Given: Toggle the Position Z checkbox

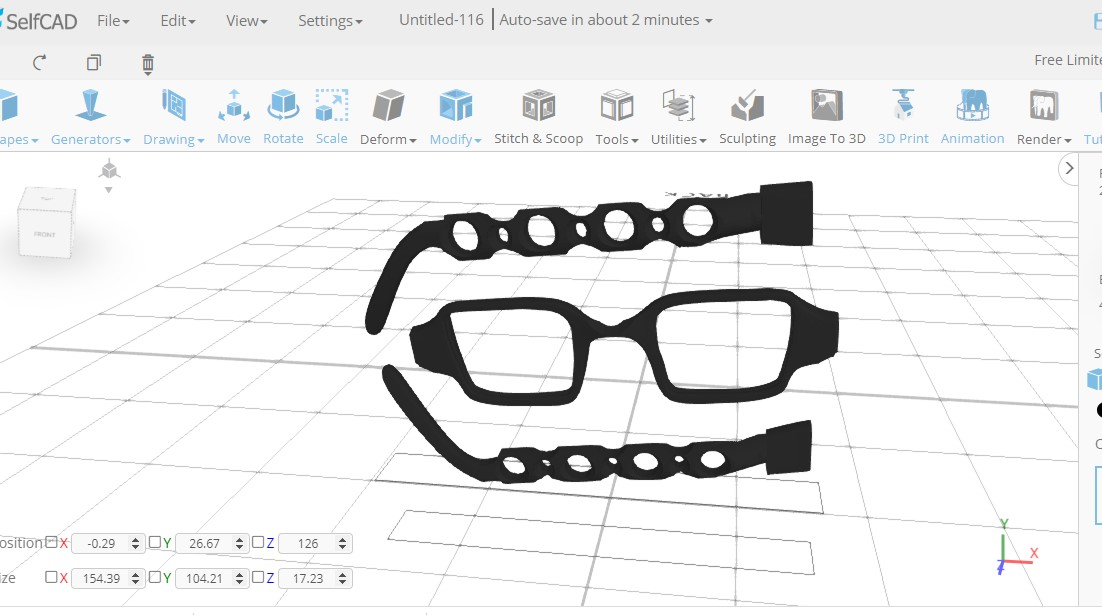Looking at the screenshot, I should (258, 542).
